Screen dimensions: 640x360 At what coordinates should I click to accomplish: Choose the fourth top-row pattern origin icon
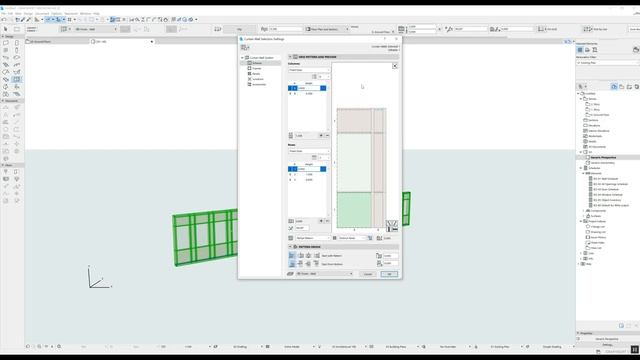(x=317, y=256)
